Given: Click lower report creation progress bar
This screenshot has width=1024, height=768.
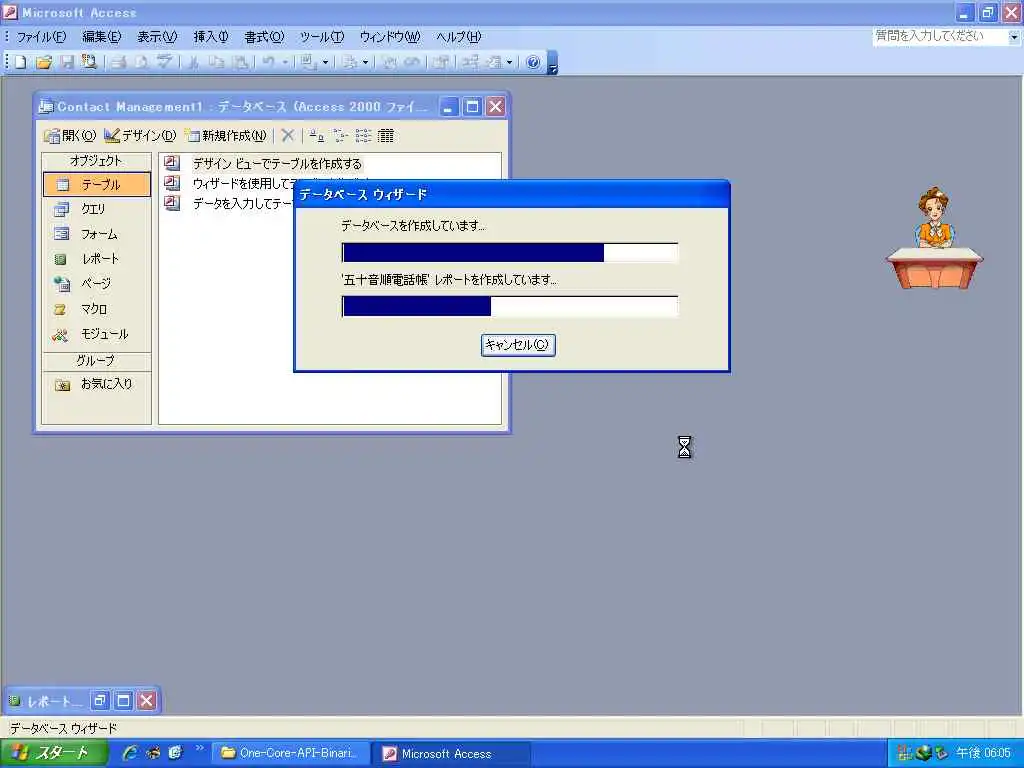Looking at the screenshot, I should pyautogui.click(x=510, y=306).
